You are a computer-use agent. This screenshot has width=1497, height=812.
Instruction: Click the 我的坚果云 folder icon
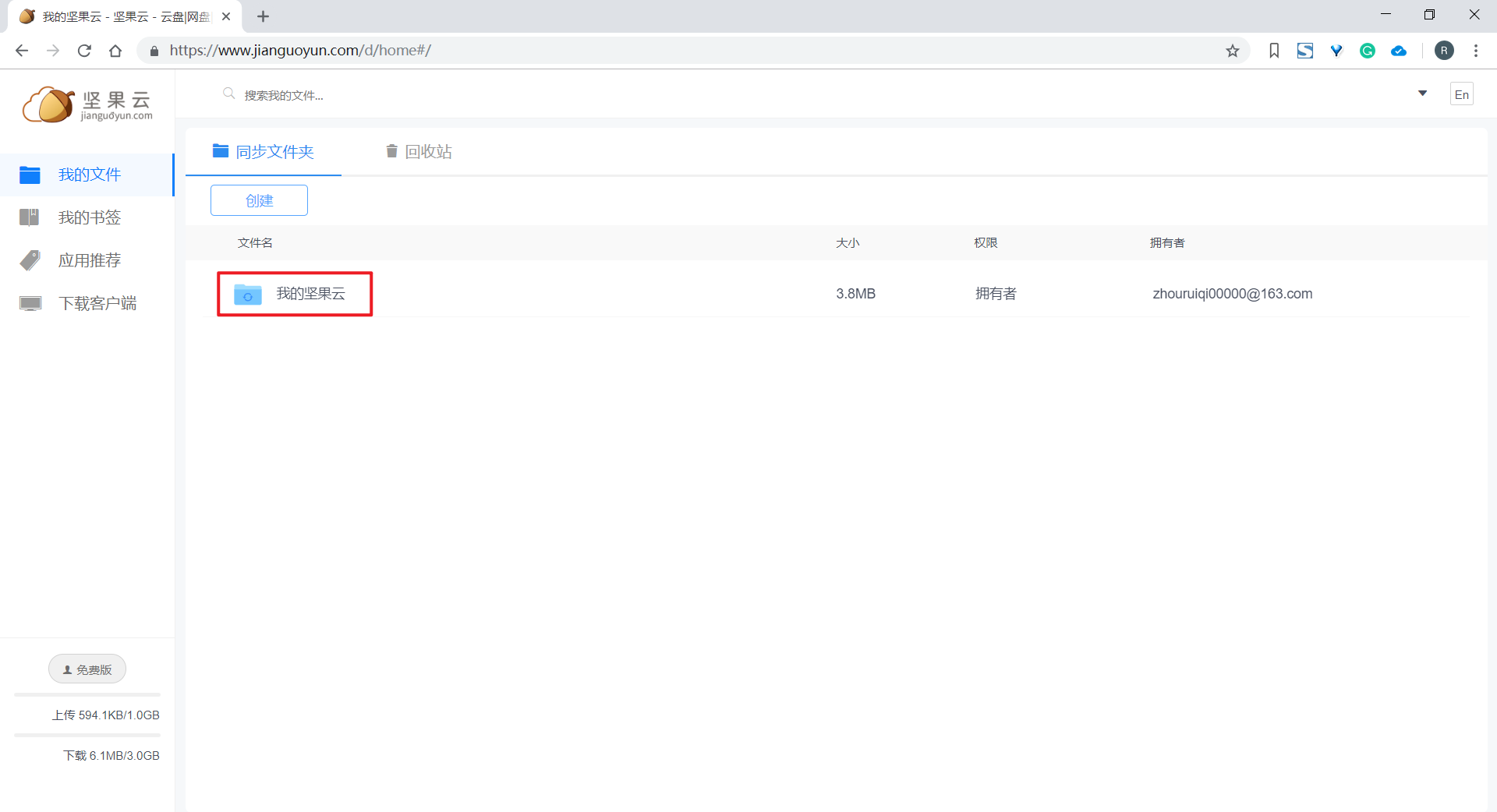coord(247,295)
